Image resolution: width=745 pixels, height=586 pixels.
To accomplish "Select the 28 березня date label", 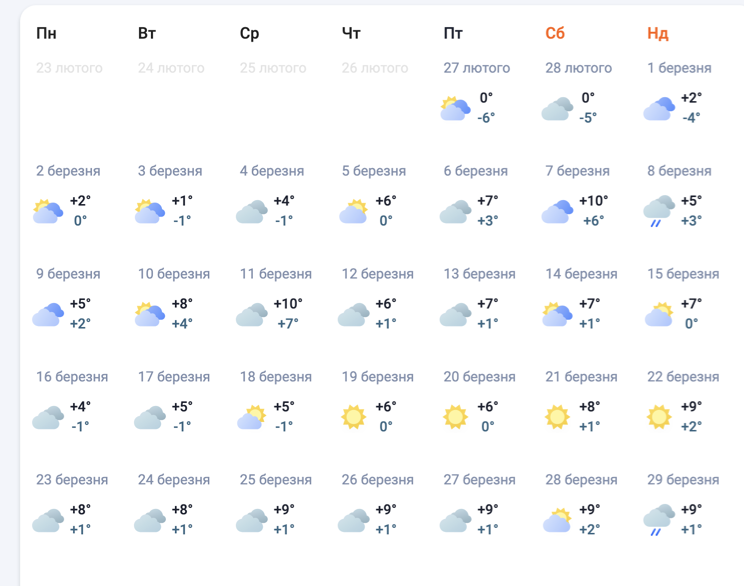I will 581,480.
